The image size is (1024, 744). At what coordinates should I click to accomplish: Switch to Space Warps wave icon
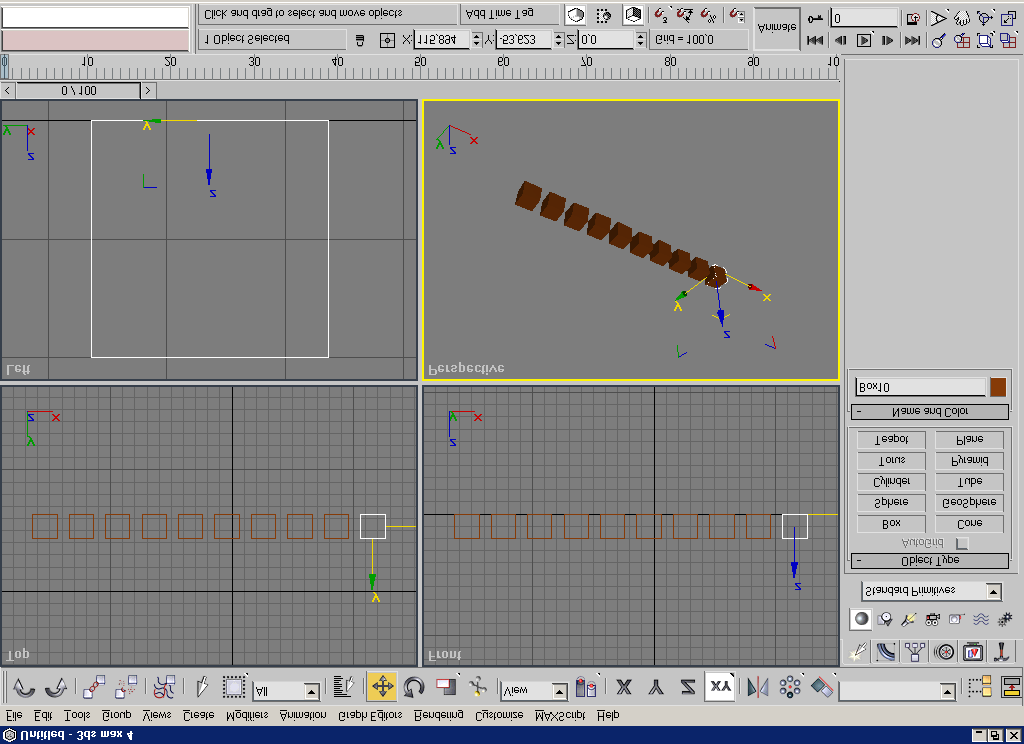[x=980, y=619]
